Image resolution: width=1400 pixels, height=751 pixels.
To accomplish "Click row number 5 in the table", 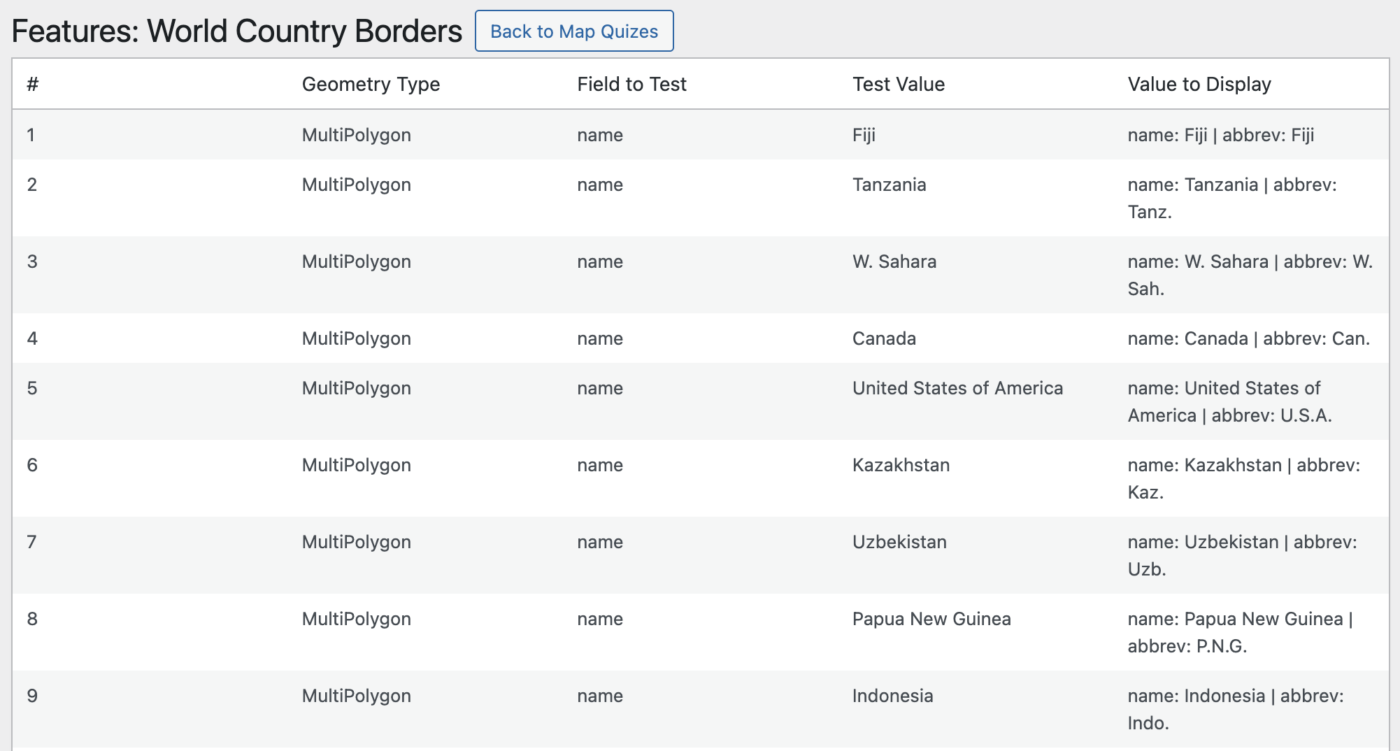I will pyautogui.click(x=32, y=388).
